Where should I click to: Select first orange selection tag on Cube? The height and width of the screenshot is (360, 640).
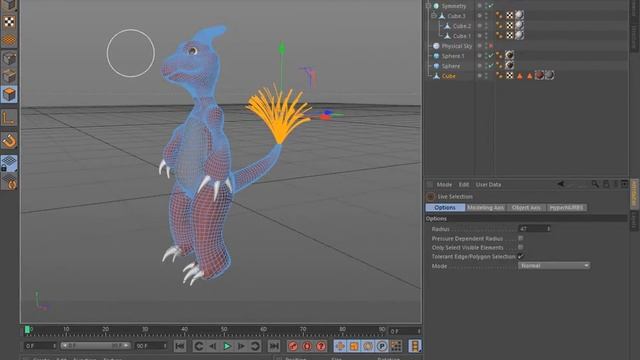click(520, 76)
